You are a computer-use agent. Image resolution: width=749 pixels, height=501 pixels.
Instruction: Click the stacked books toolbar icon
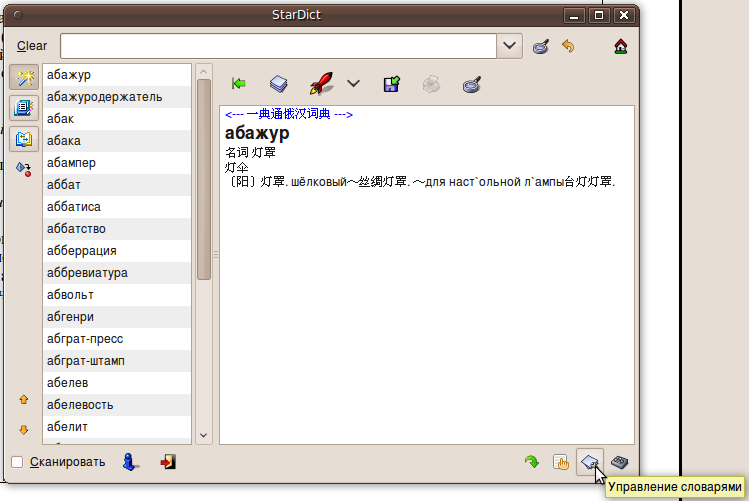click(278, 84)
